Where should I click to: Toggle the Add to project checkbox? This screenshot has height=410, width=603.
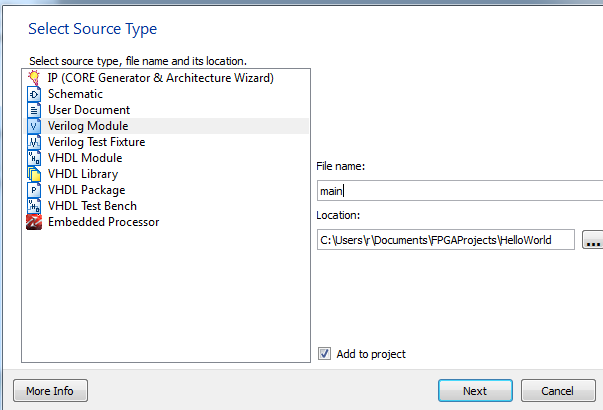(x=324, y=353)
